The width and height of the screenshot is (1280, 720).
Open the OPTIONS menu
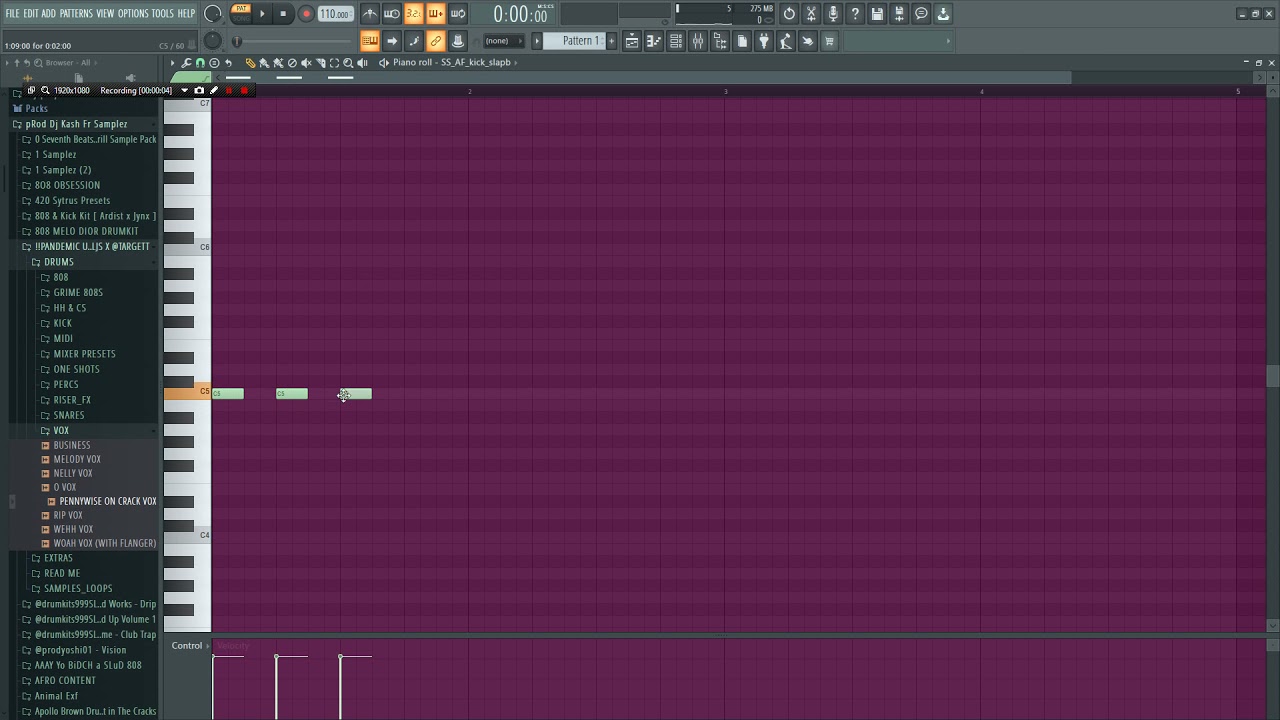click(x=133, y=14)
